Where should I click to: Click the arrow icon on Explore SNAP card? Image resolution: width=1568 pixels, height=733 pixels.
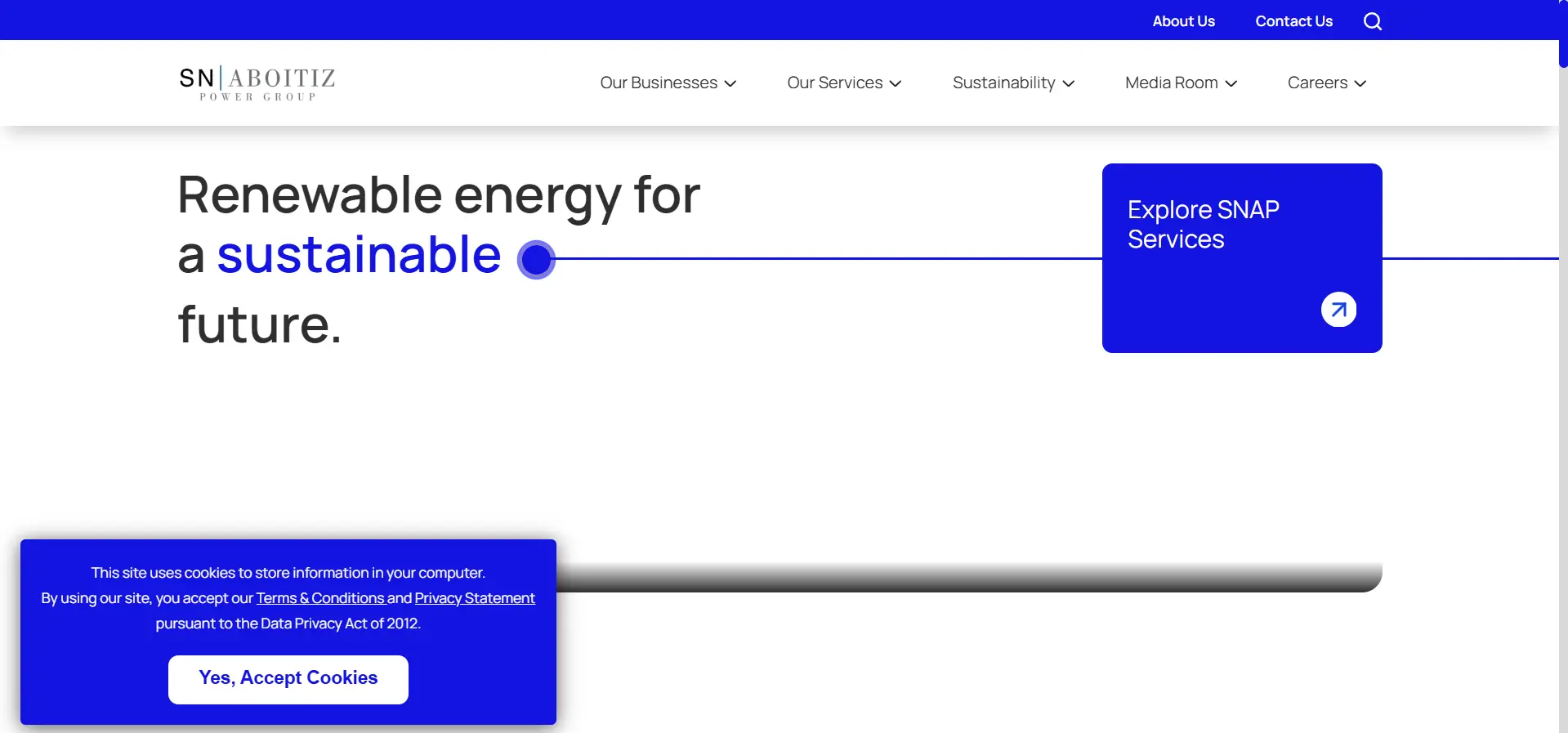tap(1338, 310)
